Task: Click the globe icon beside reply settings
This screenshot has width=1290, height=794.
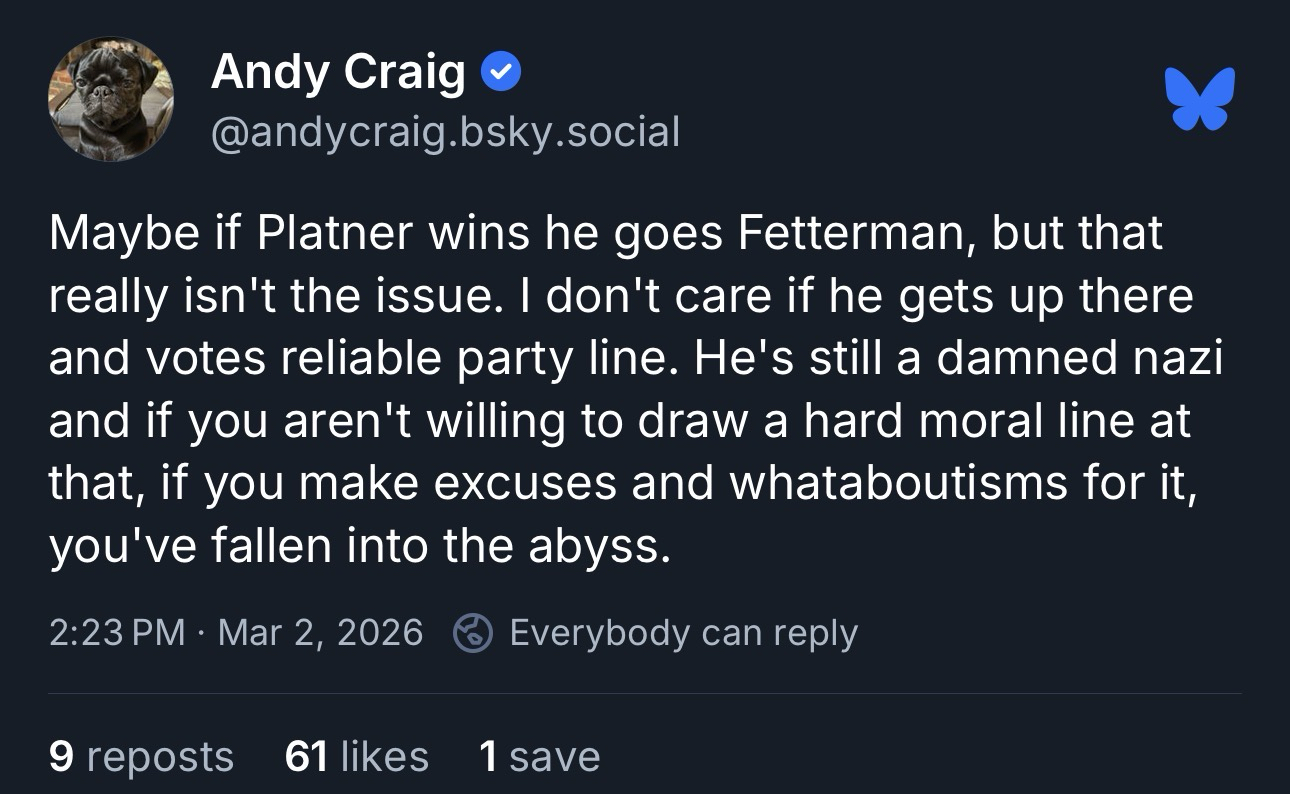Action: pyautogui.click(x=471, y=633)
